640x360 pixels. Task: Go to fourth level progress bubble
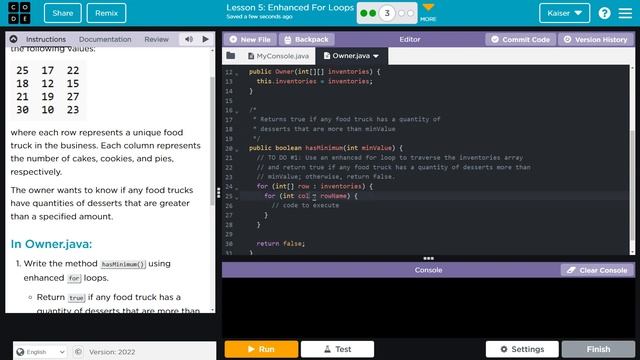[x=401, y=13]
